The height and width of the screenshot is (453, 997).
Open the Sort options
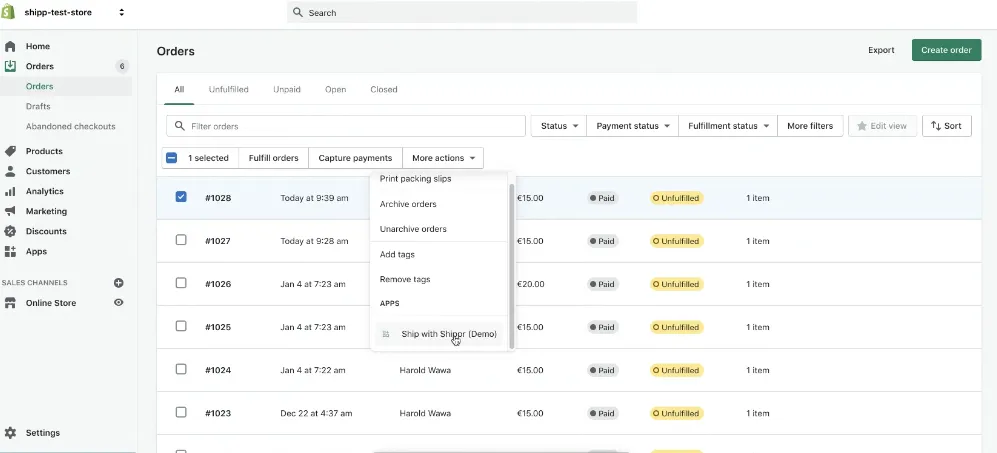[x=946, y=126]
